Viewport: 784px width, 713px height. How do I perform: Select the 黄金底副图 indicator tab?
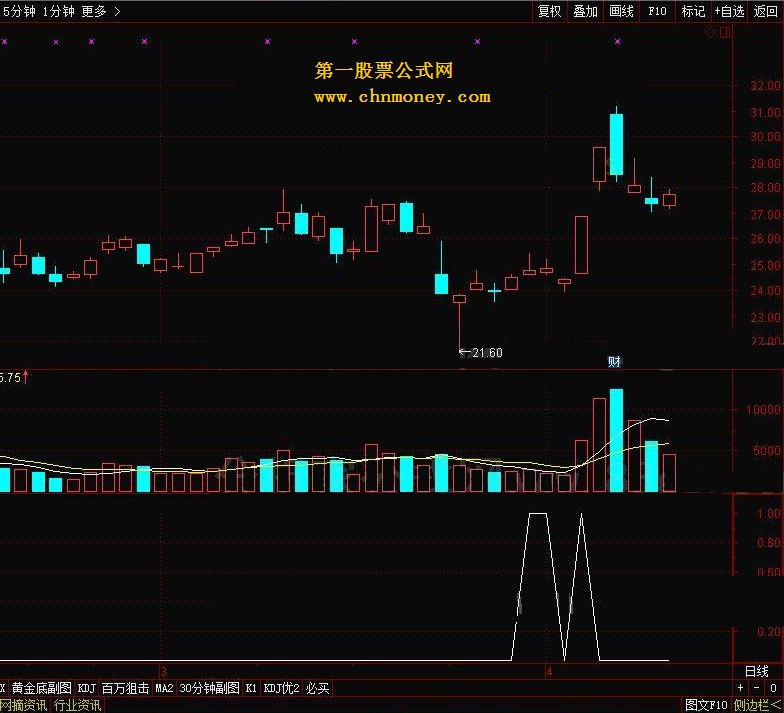(x=42, y=688)
